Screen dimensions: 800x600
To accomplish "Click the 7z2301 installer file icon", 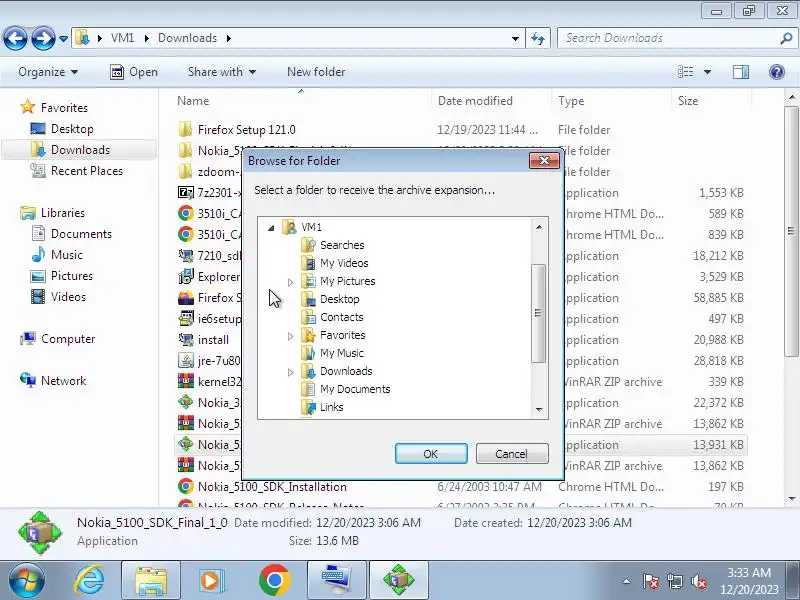I will 186,192.
